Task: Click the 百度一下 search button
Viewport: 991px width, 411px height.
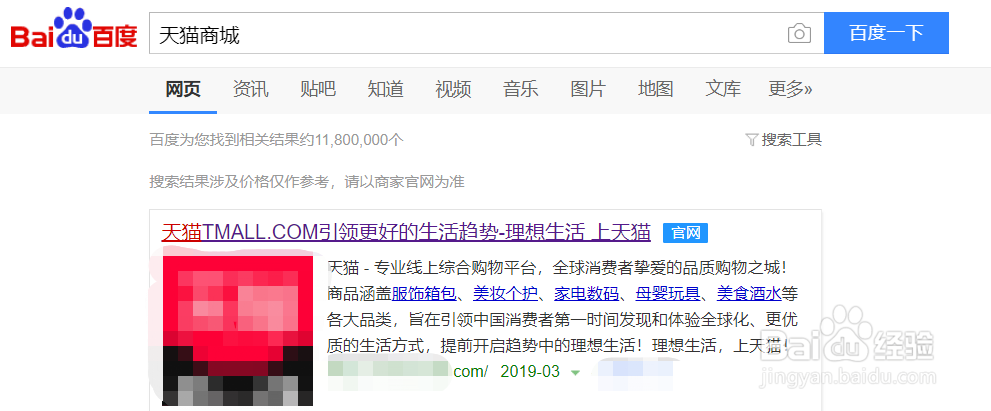Action: [886, 33]
